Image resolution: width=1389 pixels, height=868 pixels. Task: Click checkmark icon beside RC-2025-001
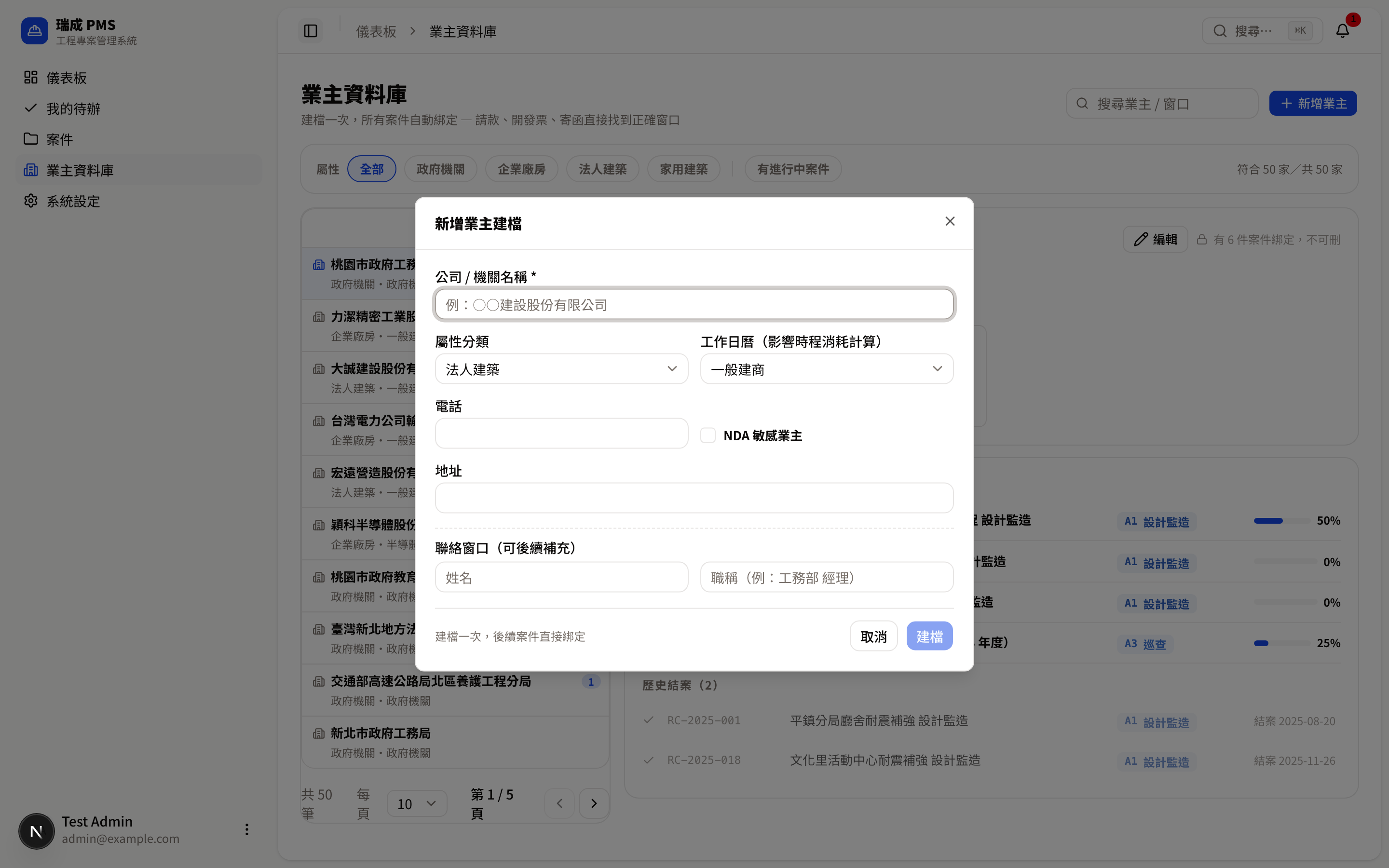pyautogui.click(x=649, y=720)
